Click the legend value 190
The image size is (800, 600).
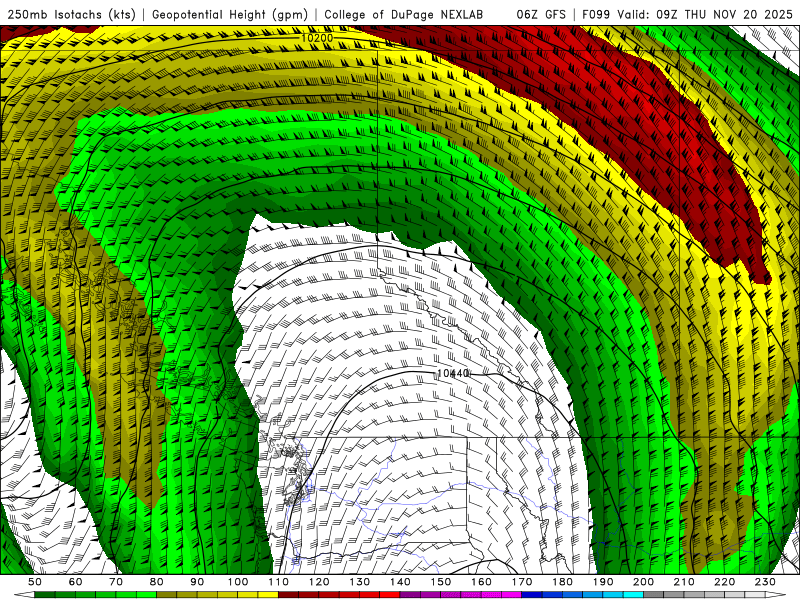(603, 582)
